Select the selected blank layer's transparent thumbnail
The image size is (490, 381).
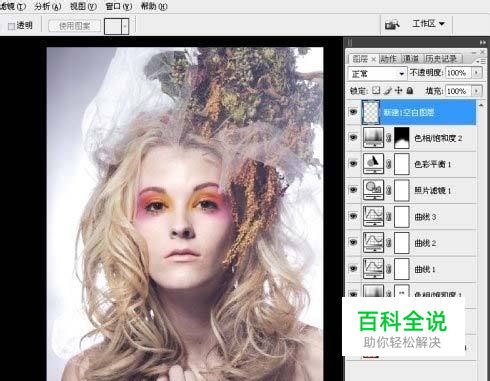point(371,112)
